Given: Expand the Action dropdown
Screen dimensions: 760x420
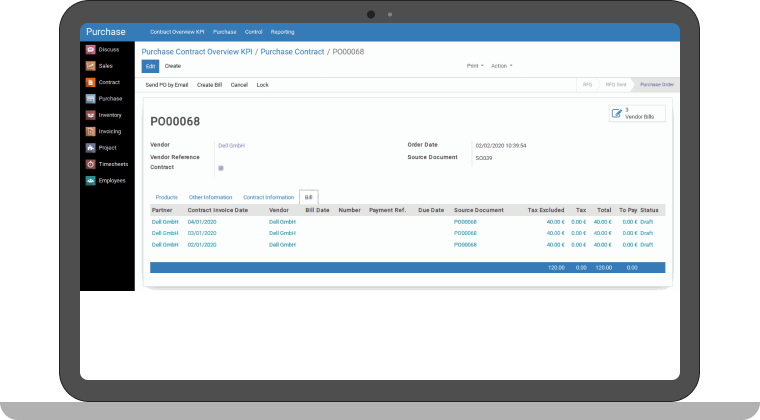Looking at the screenshot, I should [x=501, y=66].
